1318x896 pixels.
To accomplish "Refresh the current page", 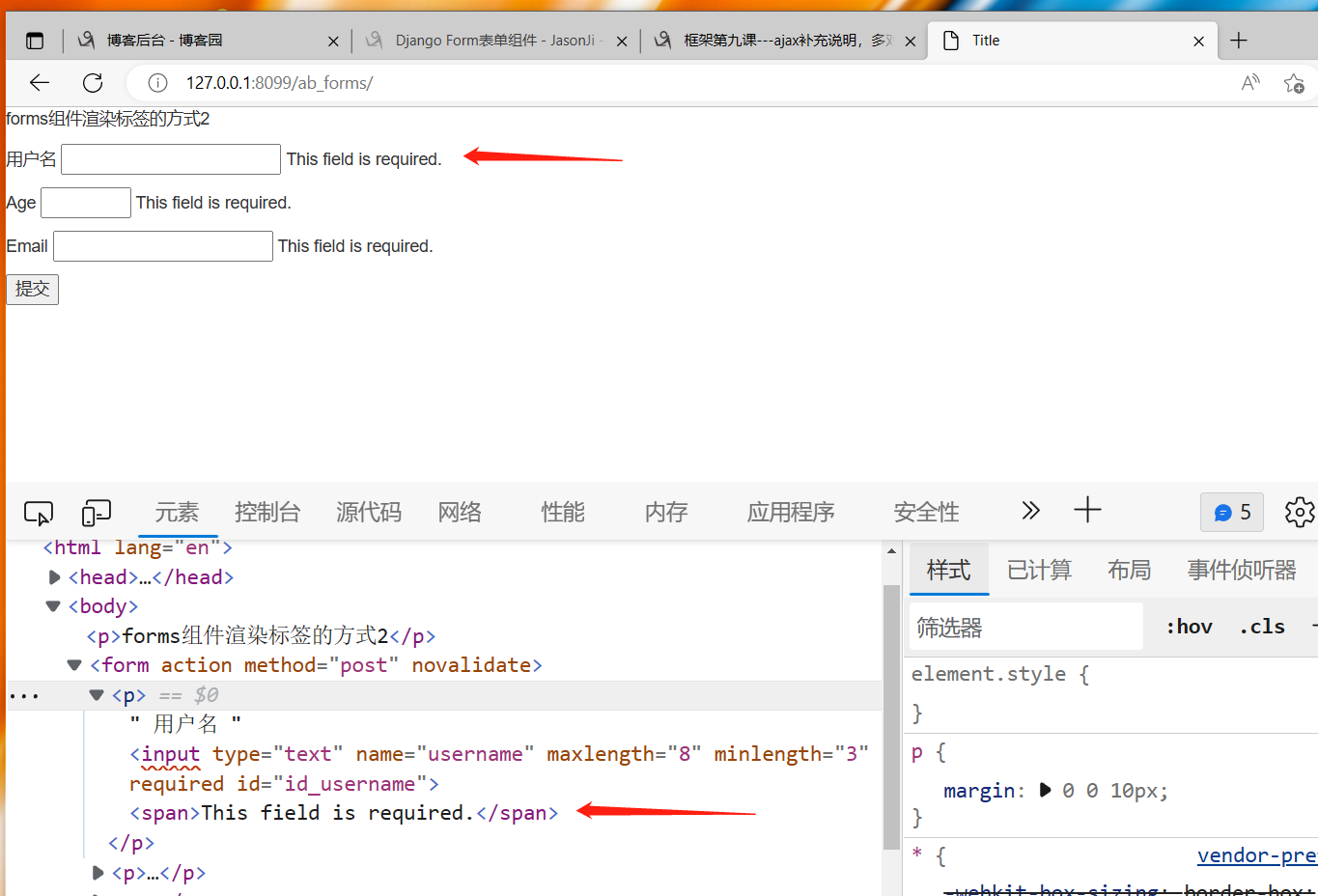I will [93, 83].
